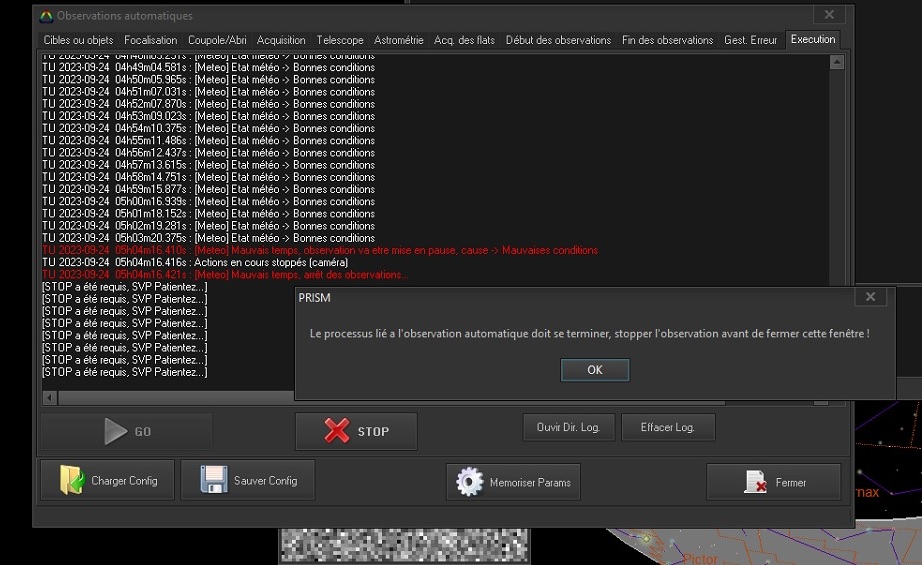Viewport: 922px width, 565px height.
Task: Open the Acq. des flats tab
Action: pyautogui.click(x=464, y=40)
